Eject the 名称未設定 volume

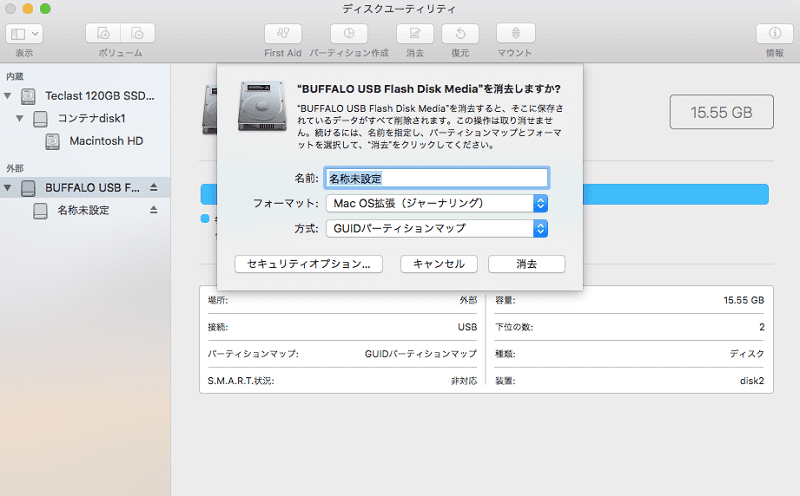tap(154, 210)
